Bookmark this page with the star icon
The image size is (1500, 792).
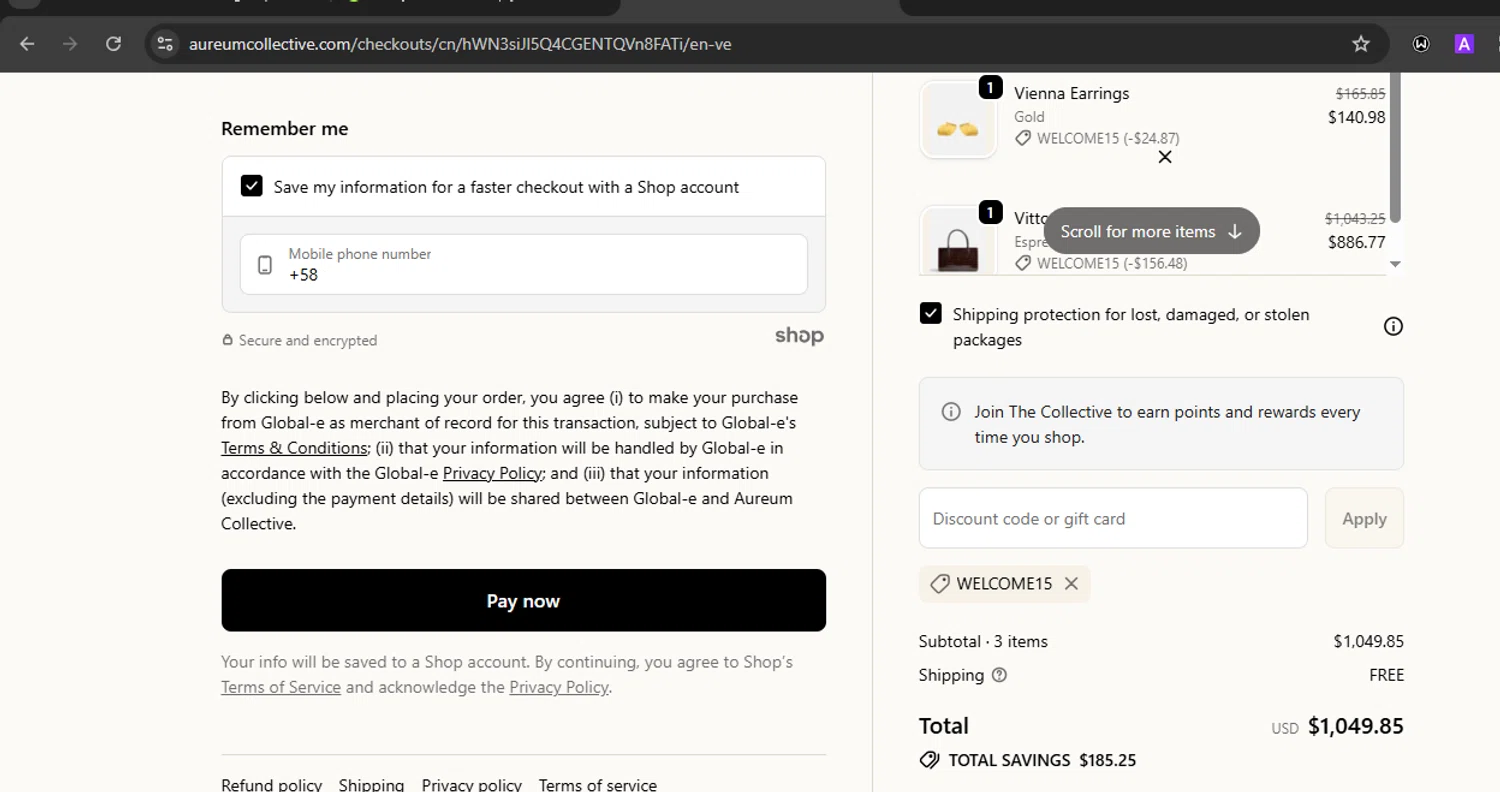(1361, 44)
